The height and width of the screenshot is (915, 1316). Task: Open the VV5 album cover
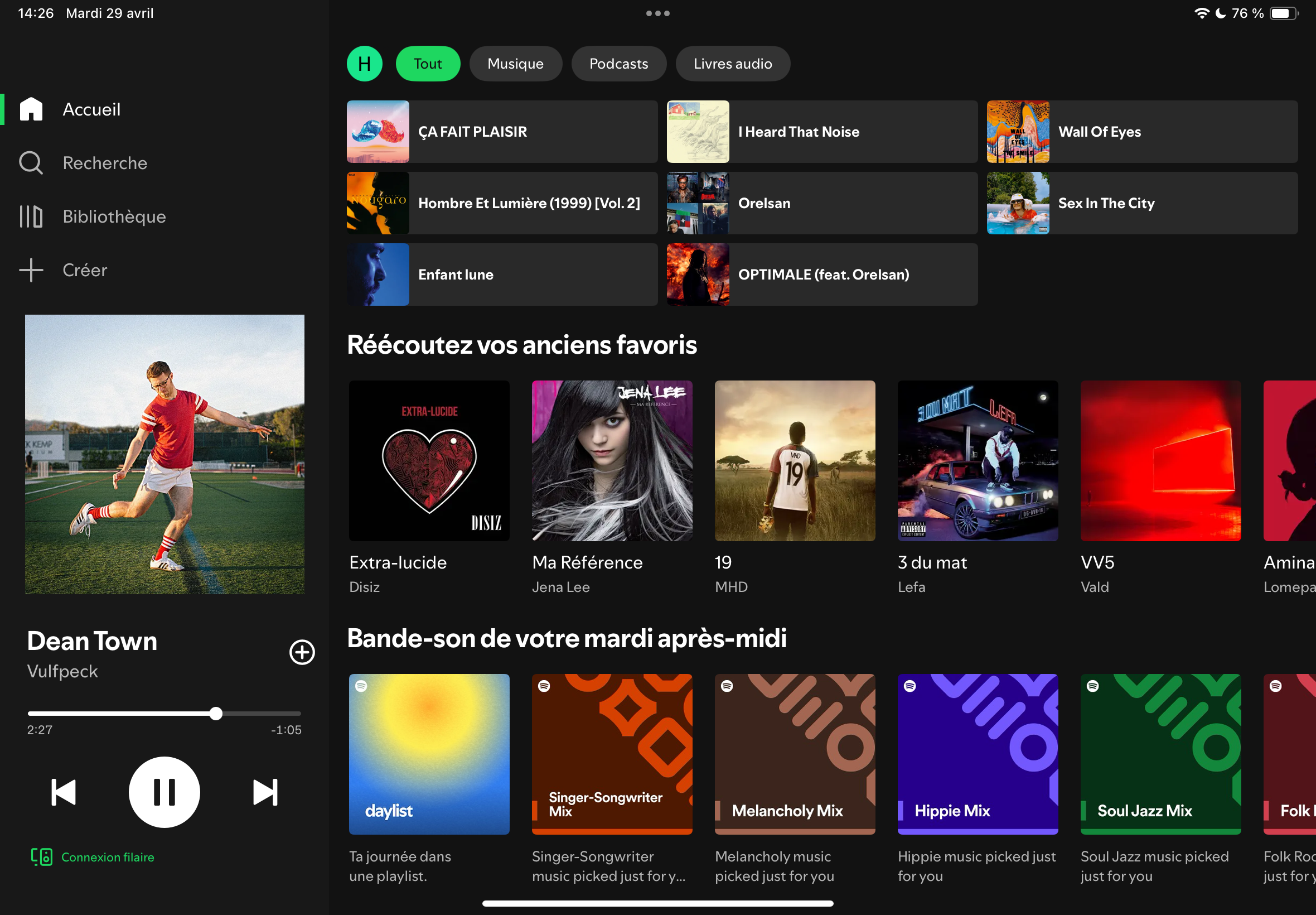tap(1161, 461)
